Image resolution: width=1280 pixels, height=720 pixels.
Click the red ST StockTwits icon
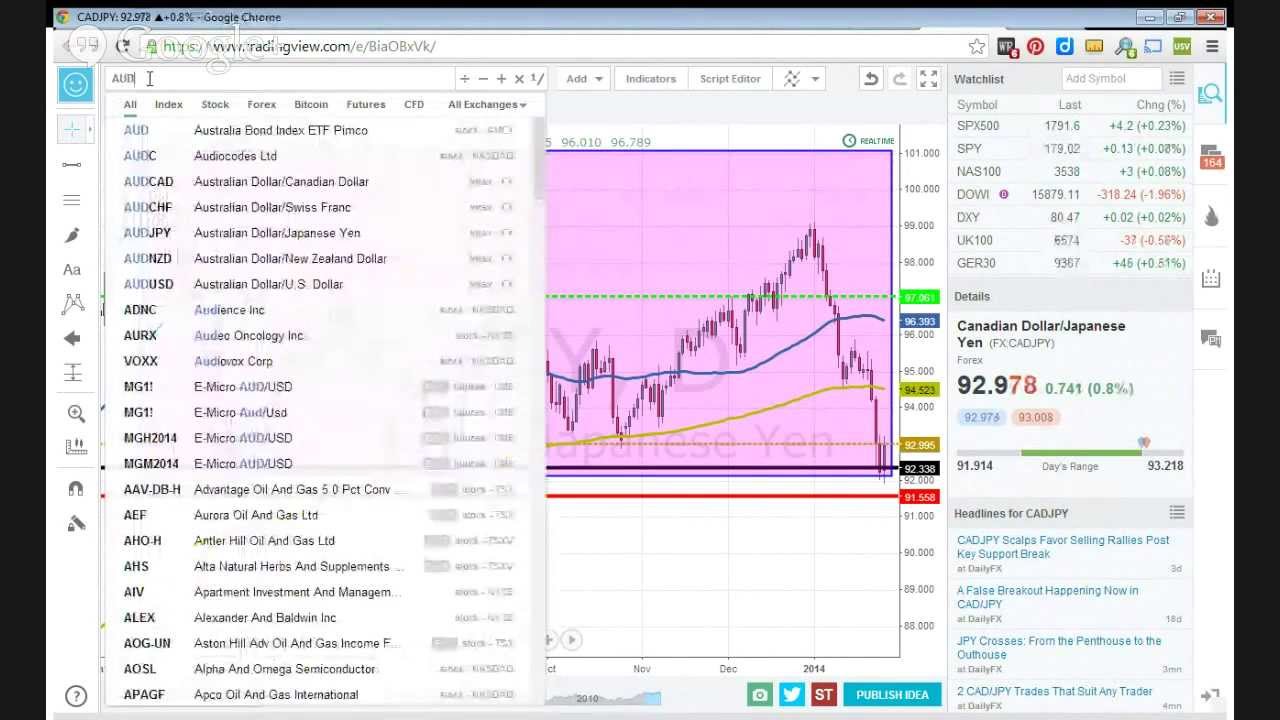(x=823, y=694)
